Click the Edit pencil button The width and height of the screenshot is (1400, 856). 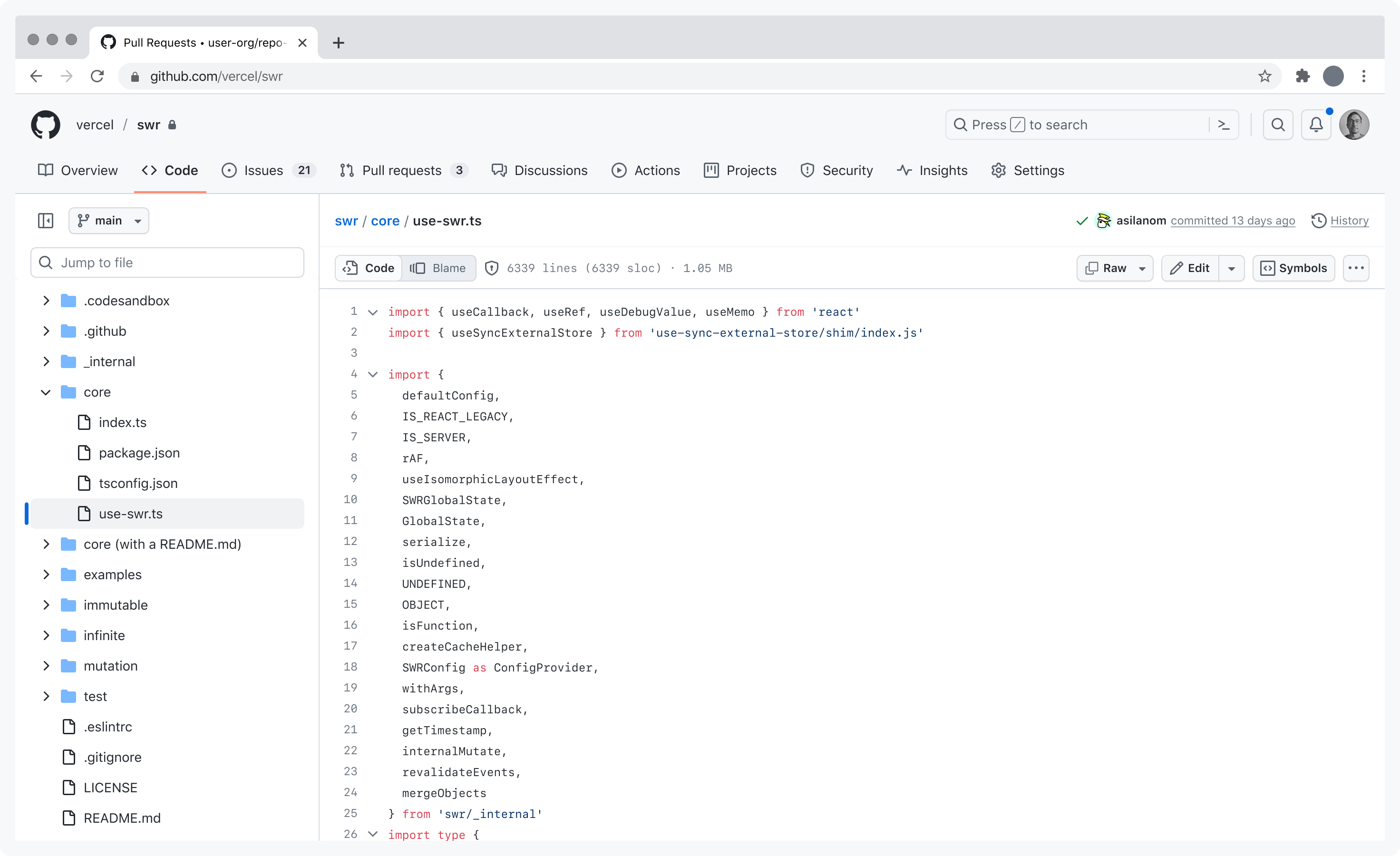pos(1190,268)
